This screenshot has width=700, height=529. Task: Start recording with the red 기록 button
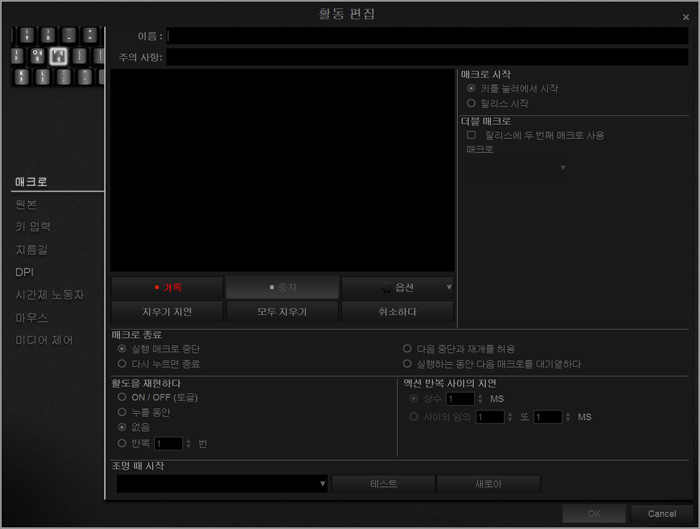pos(167,288)
